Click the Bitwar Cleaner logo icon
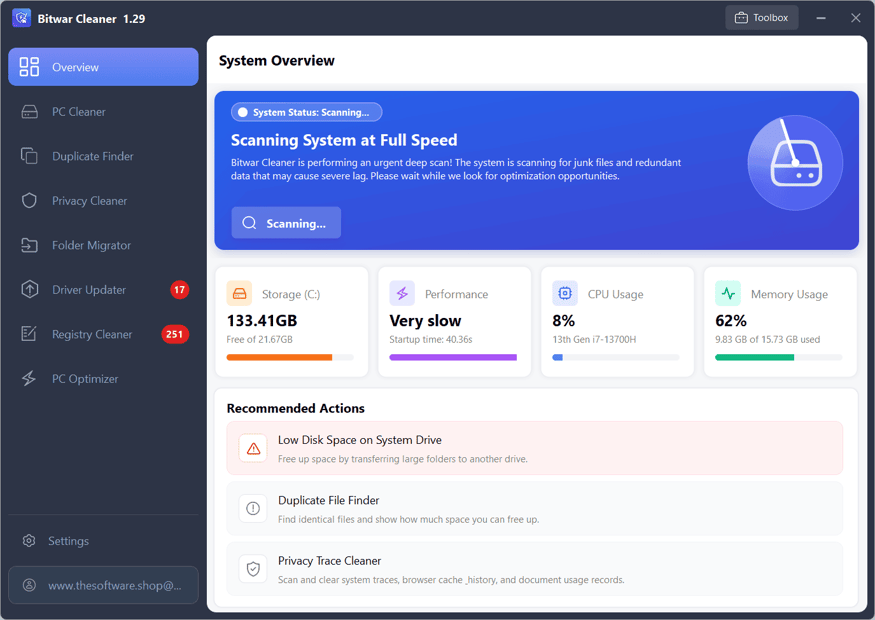The width and height of the screenshot is (875, 620). 22,18
